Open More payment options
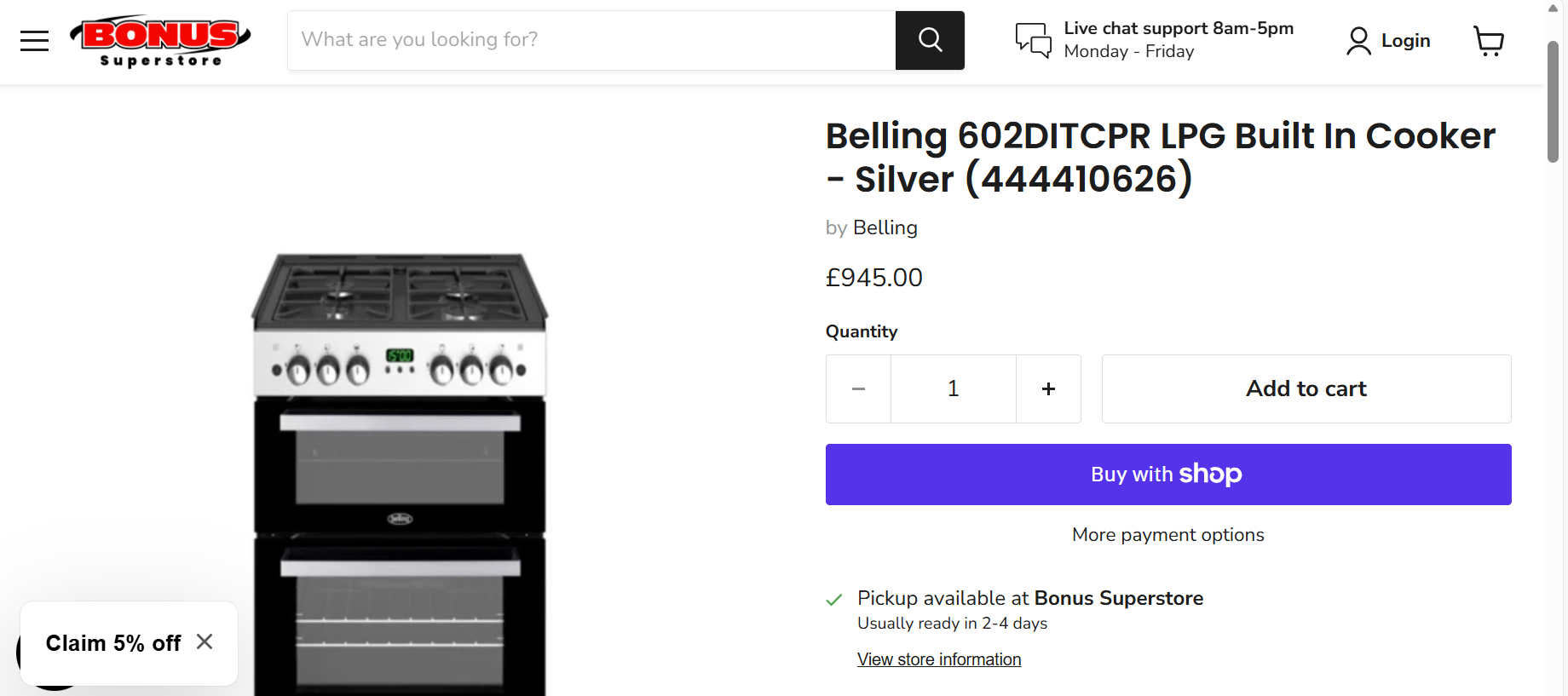Image resolution: width=1568 pixels, height=696 pixels. pos(1167,535)
